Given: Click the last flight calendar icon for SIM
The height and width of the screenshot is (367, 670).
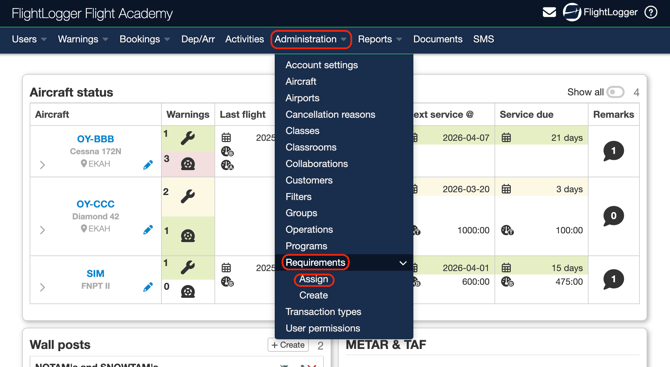Looking at the screenshot, I should (x=226, y=268).
